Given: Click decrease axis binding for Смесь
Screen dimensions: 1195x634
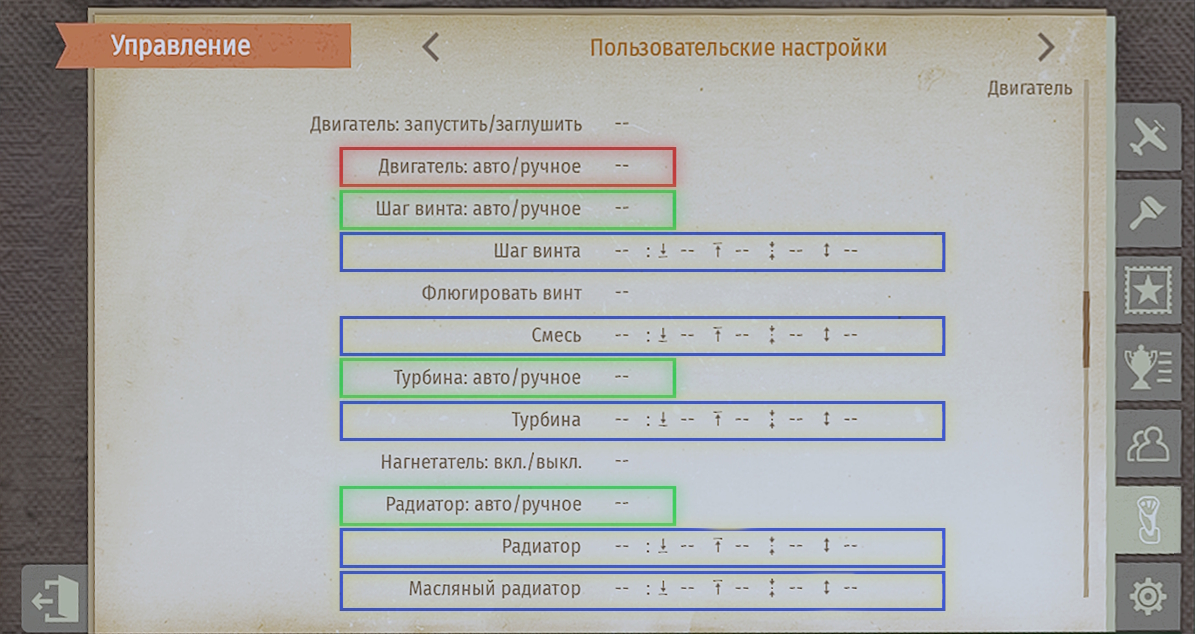Looking at the screenshot, I should (686, 335).
